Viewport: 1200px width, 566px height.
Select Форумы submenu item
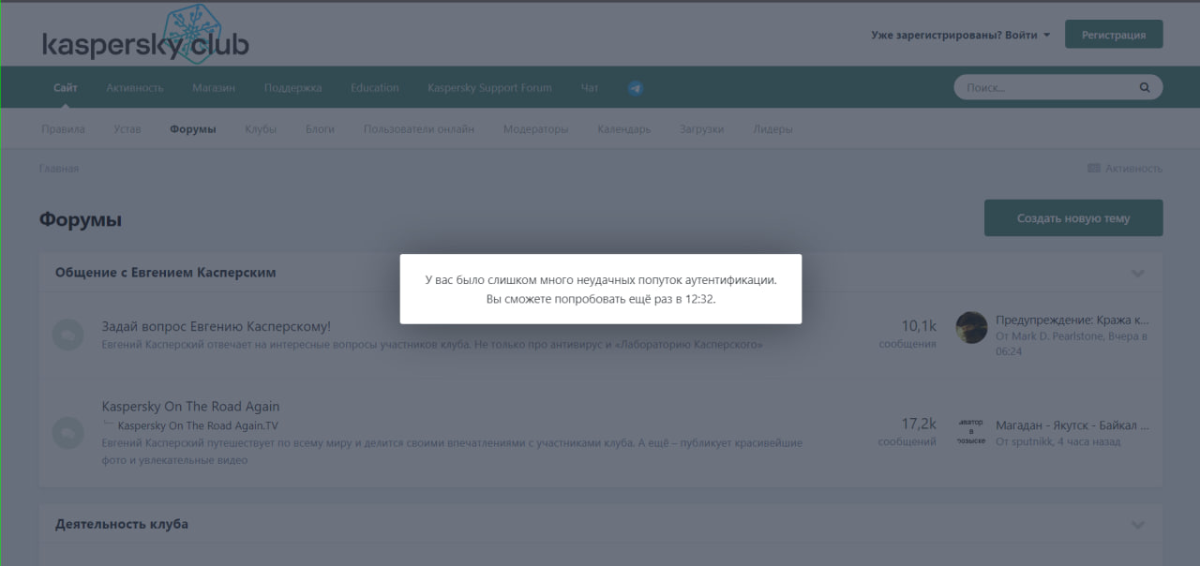(193, 129)
